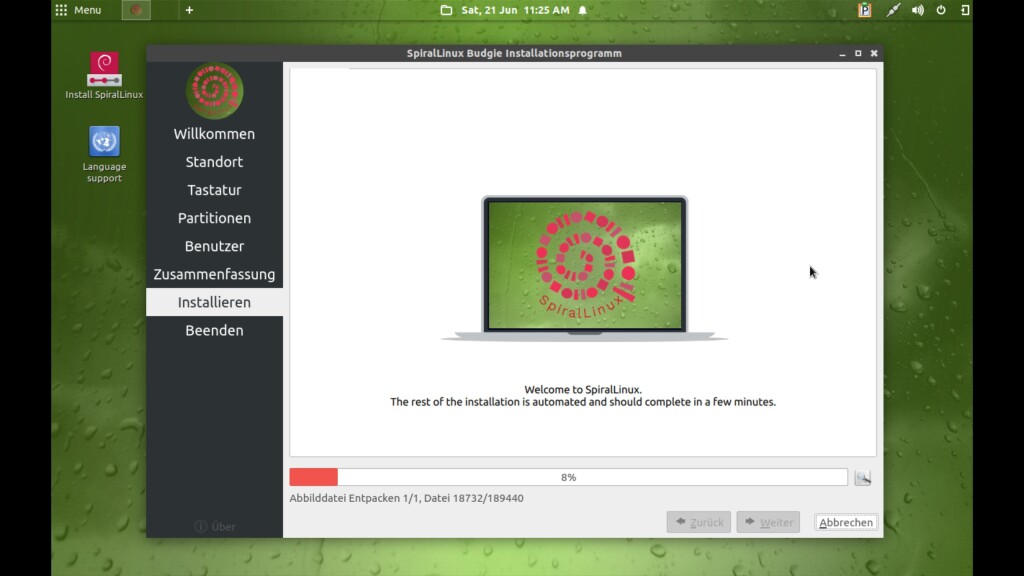
Task: Select Partitionen step in sidebar
Action: tap(214, 217)
